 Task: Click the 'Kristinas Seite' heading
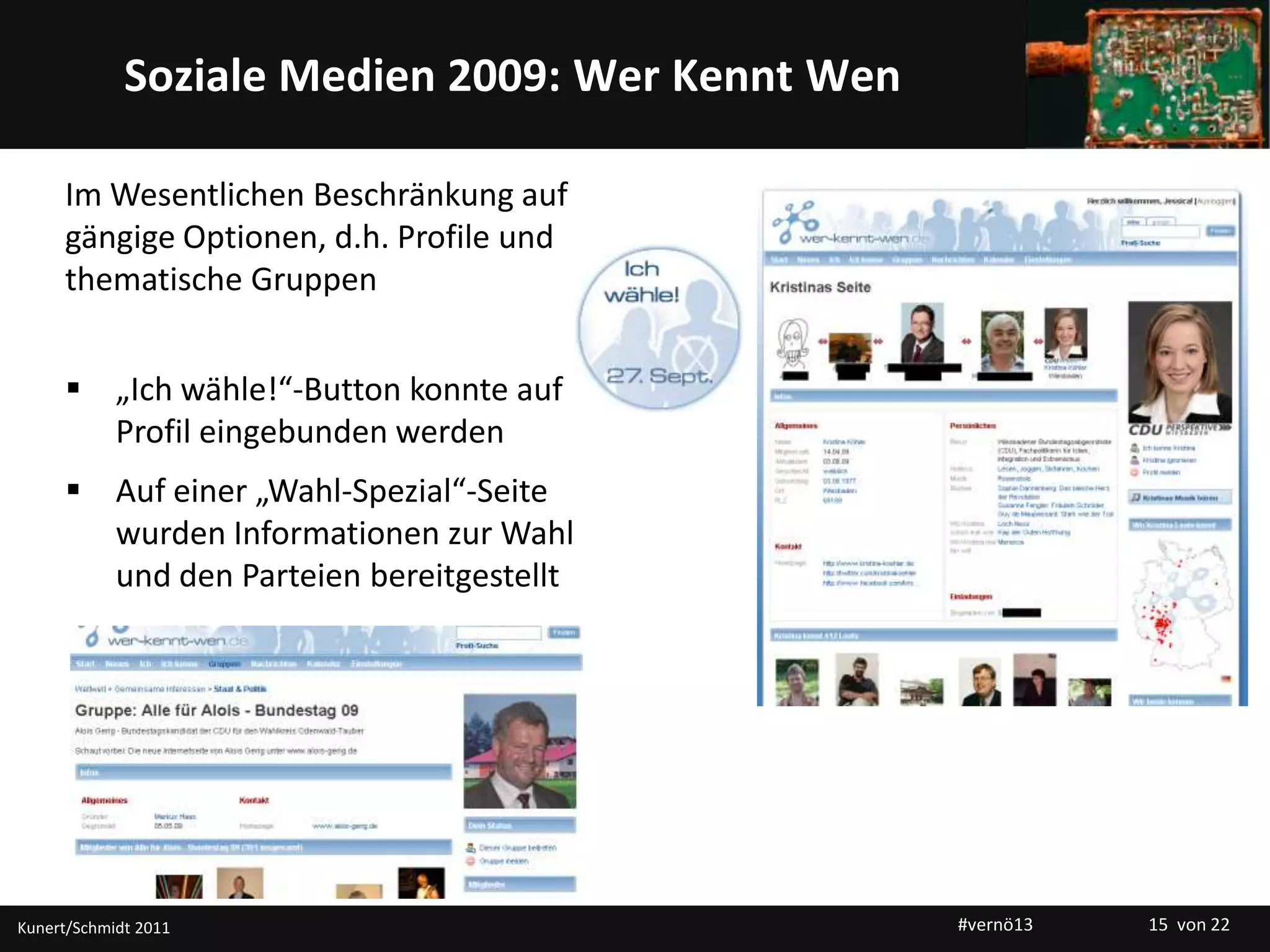(x=820, y=287)
